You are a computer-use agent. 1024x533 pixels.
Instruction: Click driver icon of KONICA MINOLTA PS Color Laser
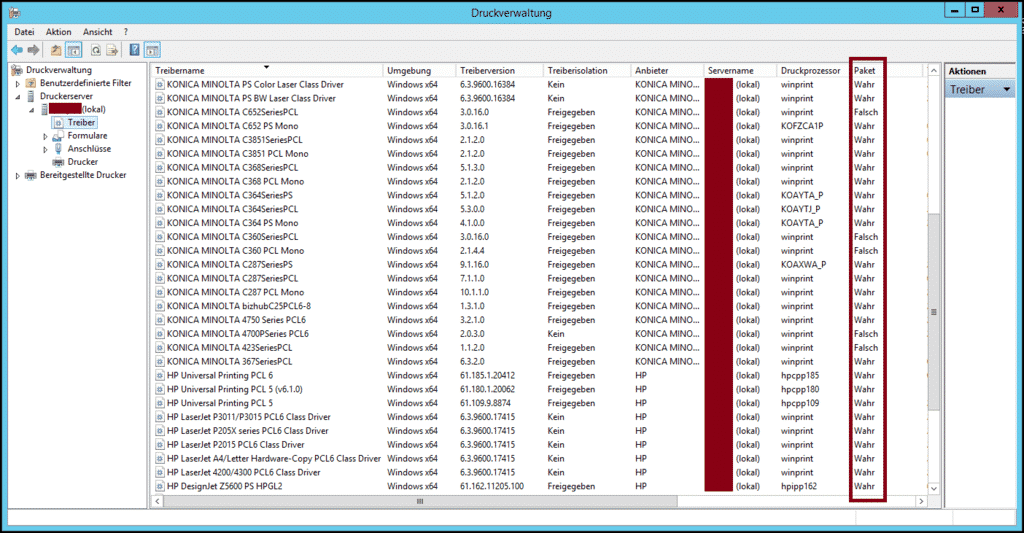tap(160, 84)
